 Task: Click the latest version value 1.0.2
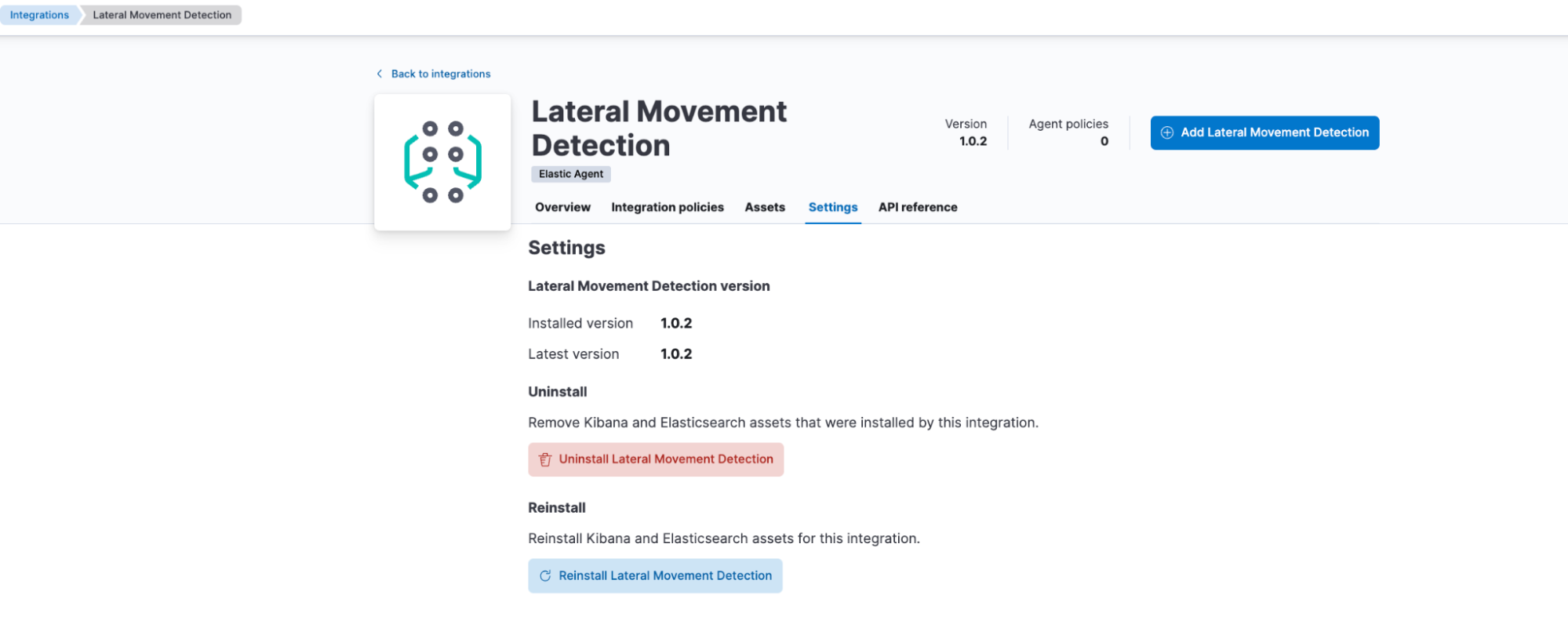[x=676, y=354]
